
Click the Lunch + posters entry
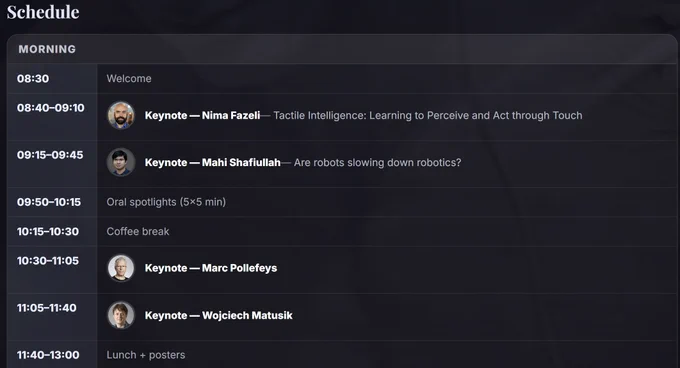click(146, 355)
